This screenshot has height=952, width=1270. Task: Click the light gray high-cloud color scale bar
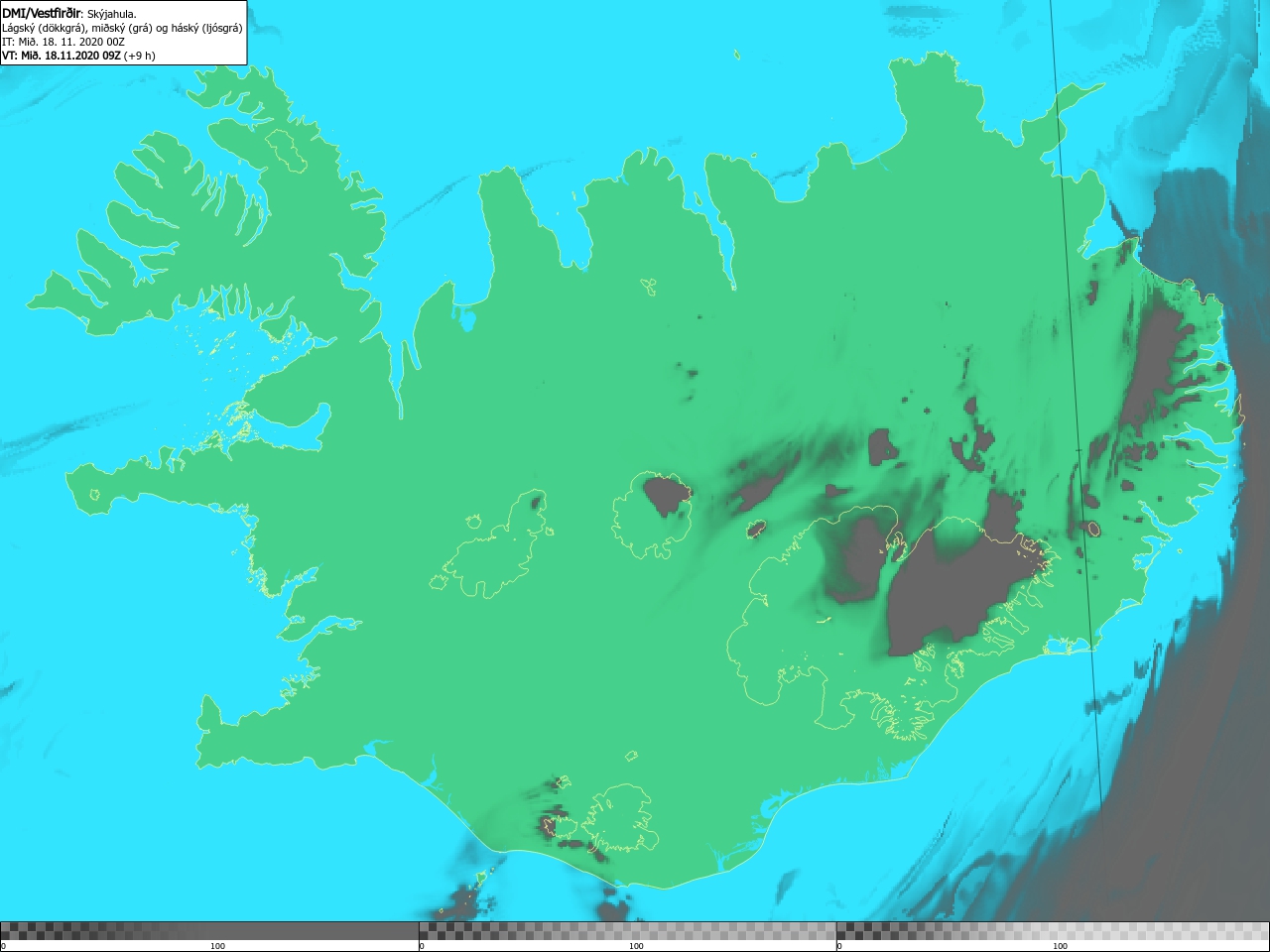(1053, 930)
